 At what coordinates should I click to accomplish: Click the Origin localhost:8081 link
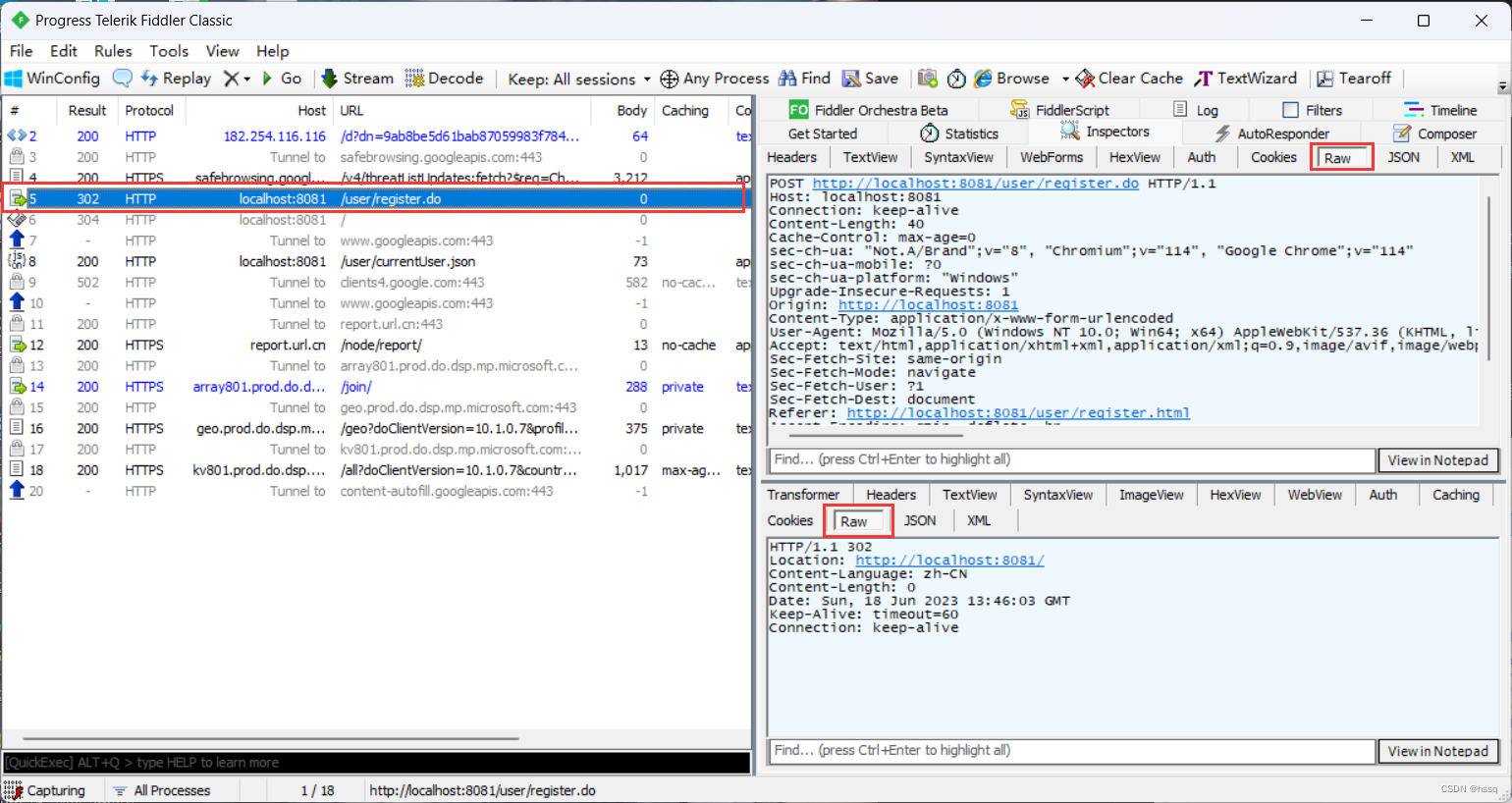(928, 305)
